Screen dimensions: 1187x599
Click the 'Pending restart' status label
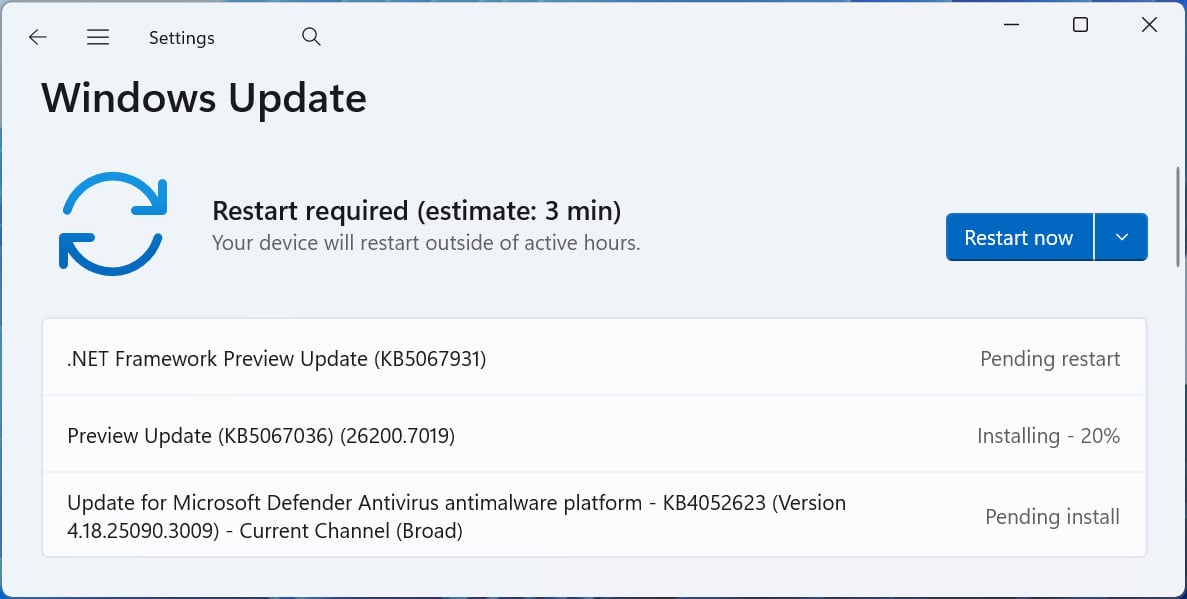coord(1050,358)
